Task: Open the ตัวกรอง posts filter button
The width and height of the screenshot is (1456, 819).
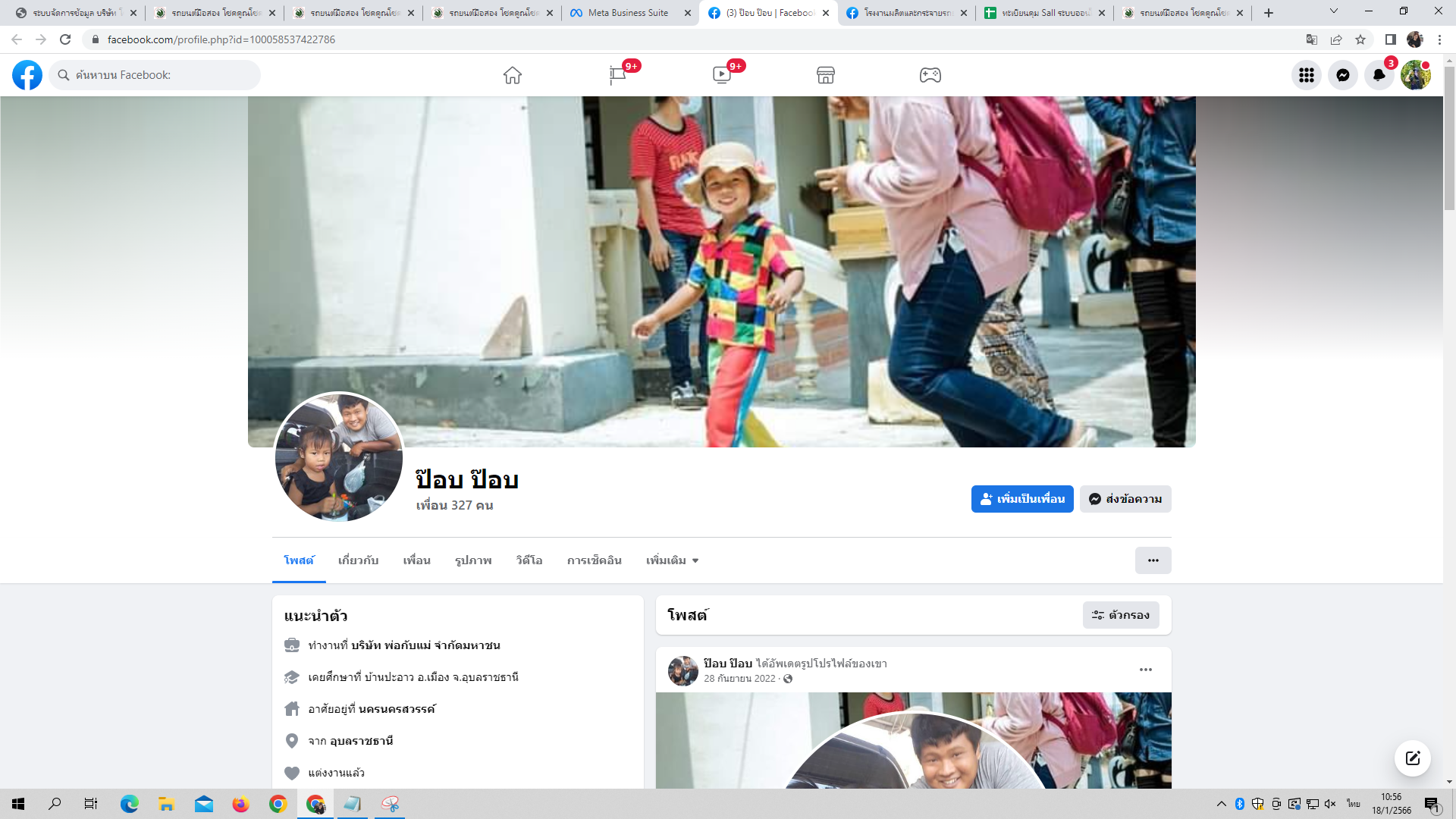Action: click(x=1121, y=615)
